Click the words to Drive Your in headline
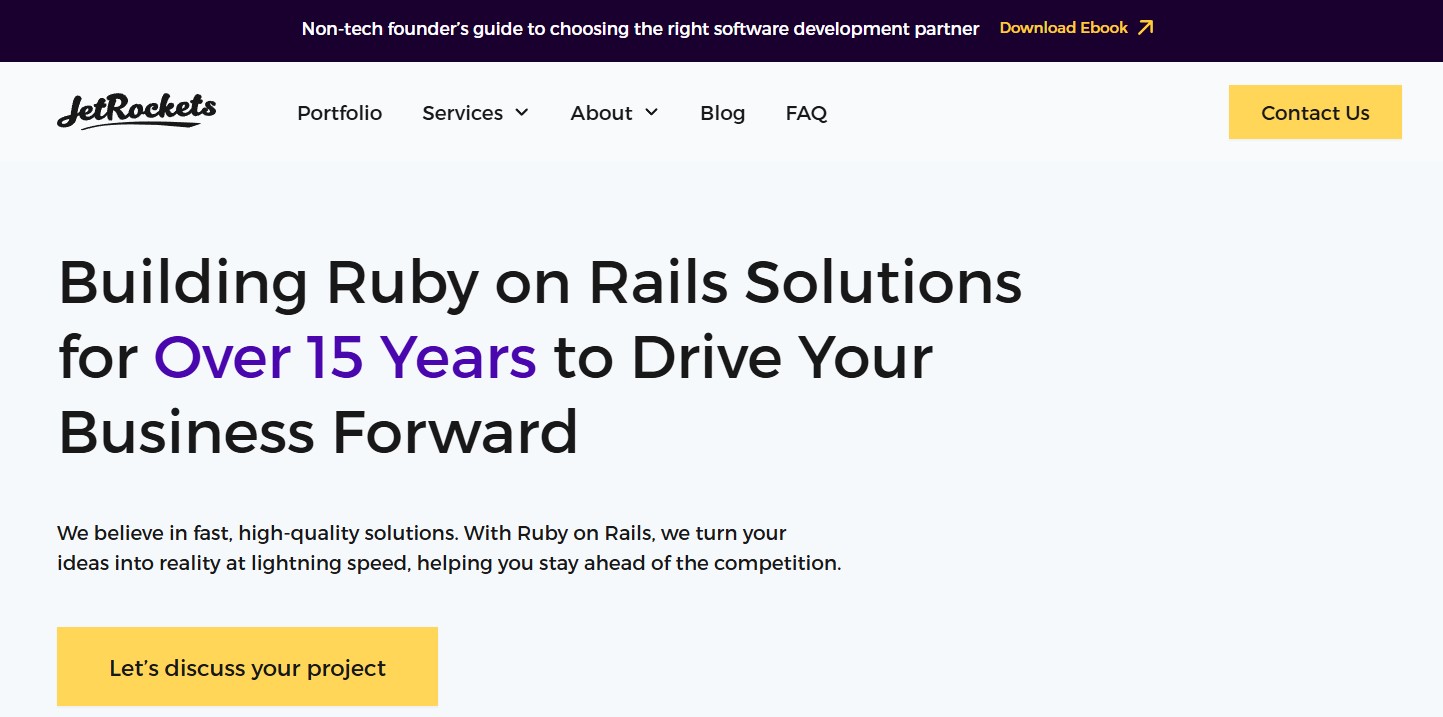Image resolution: width=1443 pixels, height=717 pixels. 743,357
